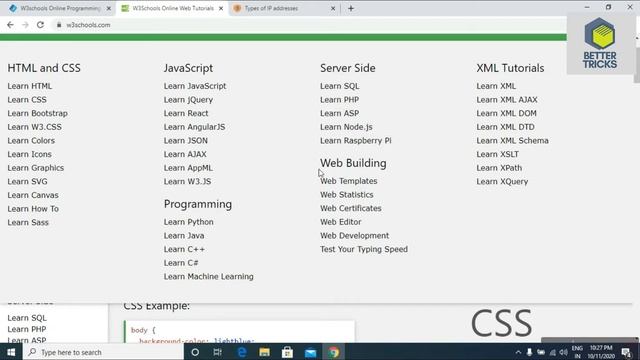Image resolution: width=640 pixels, height=360 pixels.
Task: Click the battery tray icon
Action: [x=541, y=352]
